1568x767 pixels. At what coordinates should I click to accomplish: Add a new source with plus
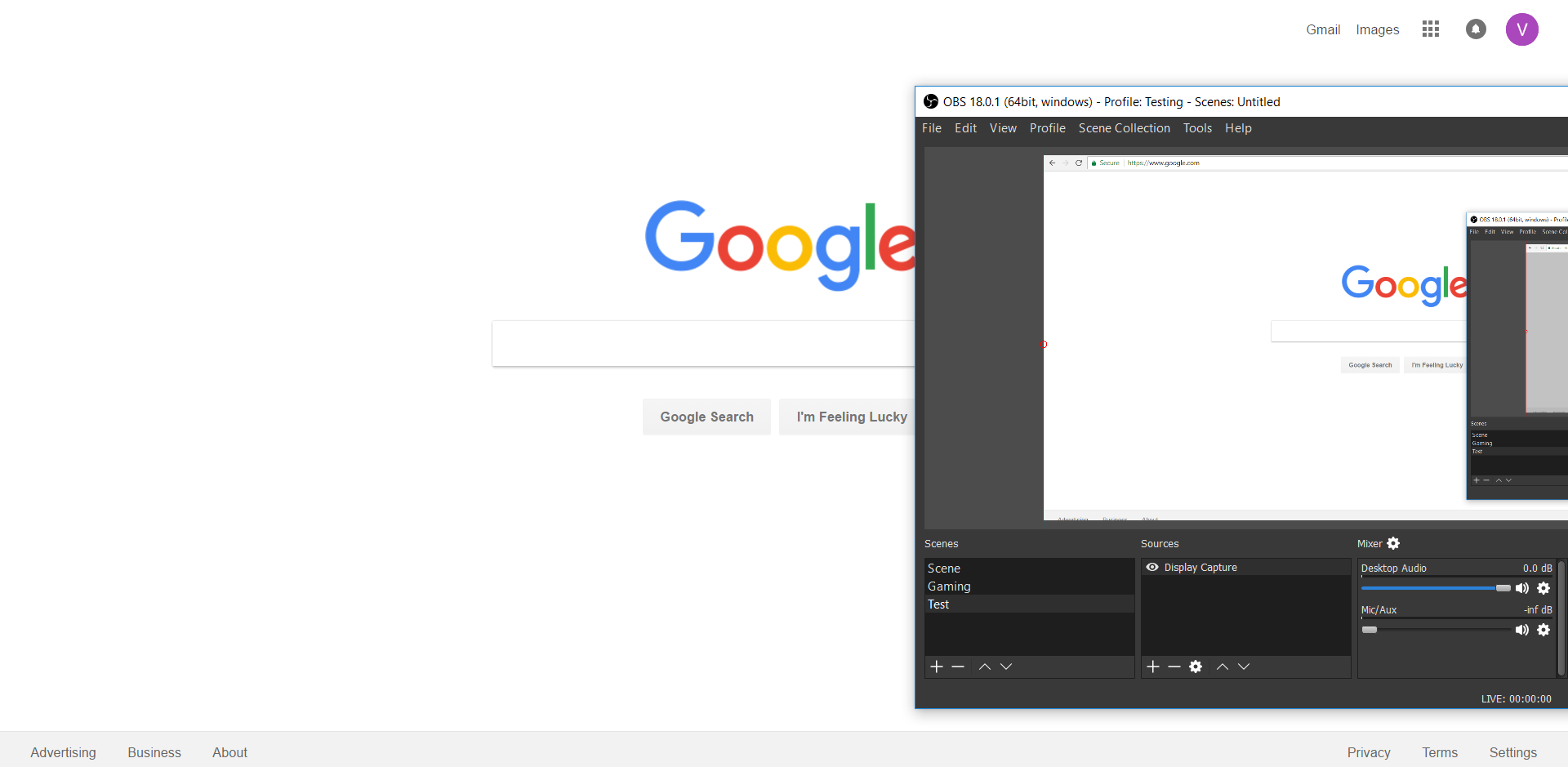[1153, 667]
